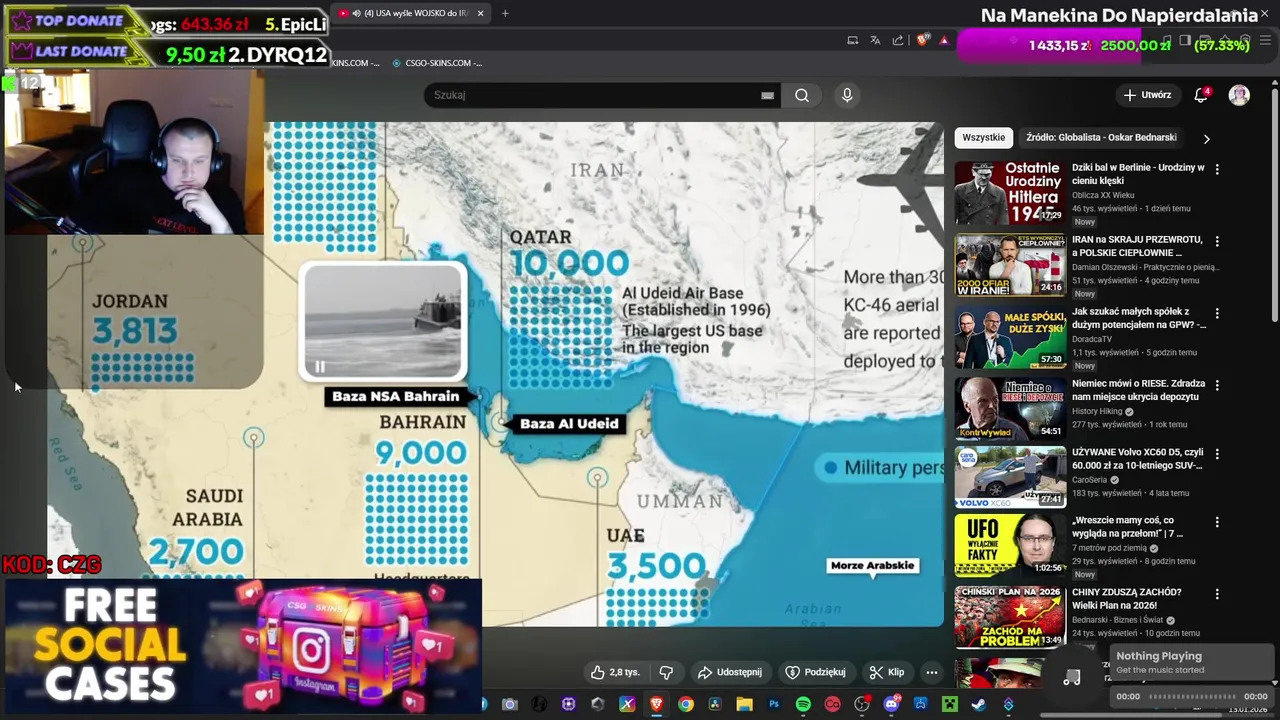Image resolution: width=1280 pixels, height=720 pixels.
Task: Open a new browser tab with plus
Action: pyautogui.click(x=505, y=13)
